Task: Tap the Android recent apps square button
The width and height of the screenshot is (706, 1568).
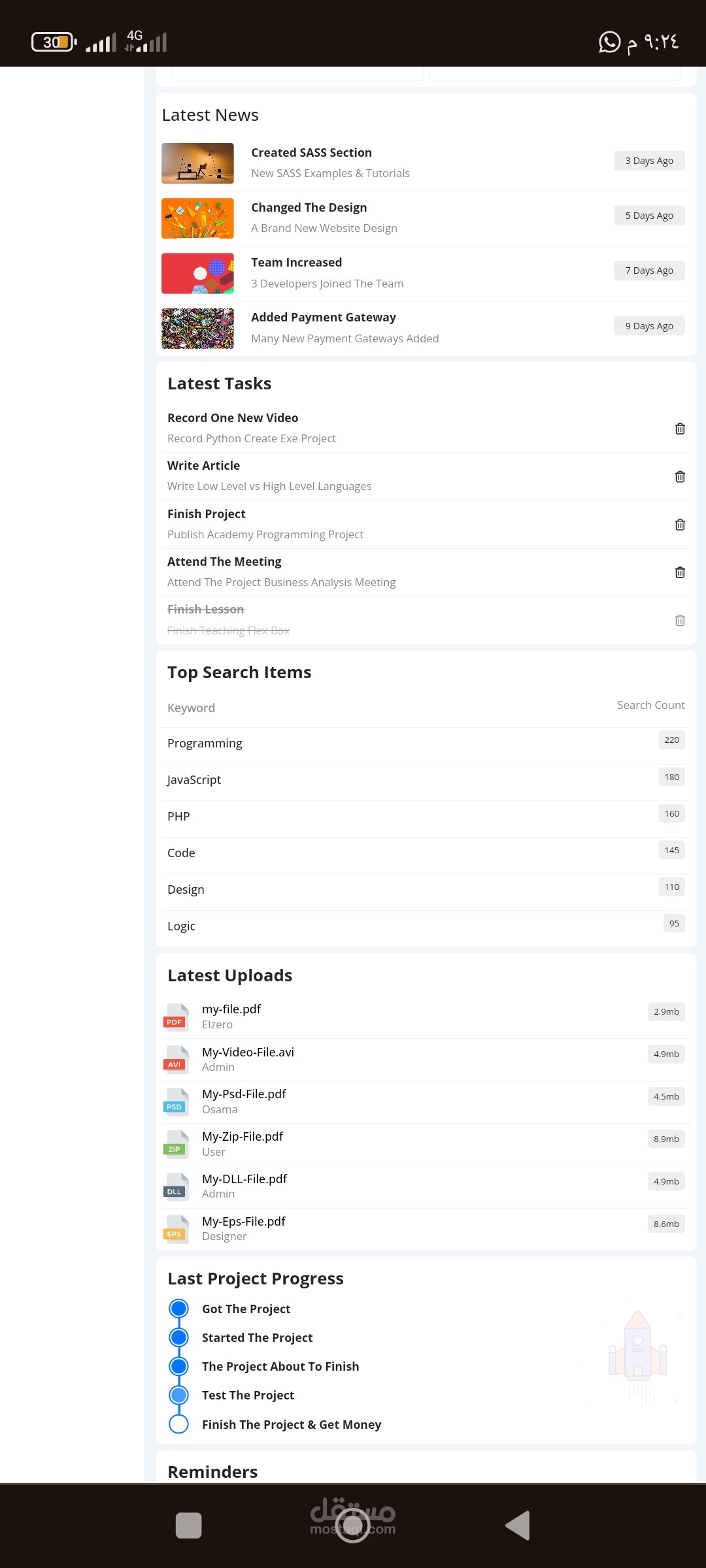Action: (x=188, y=1526)
